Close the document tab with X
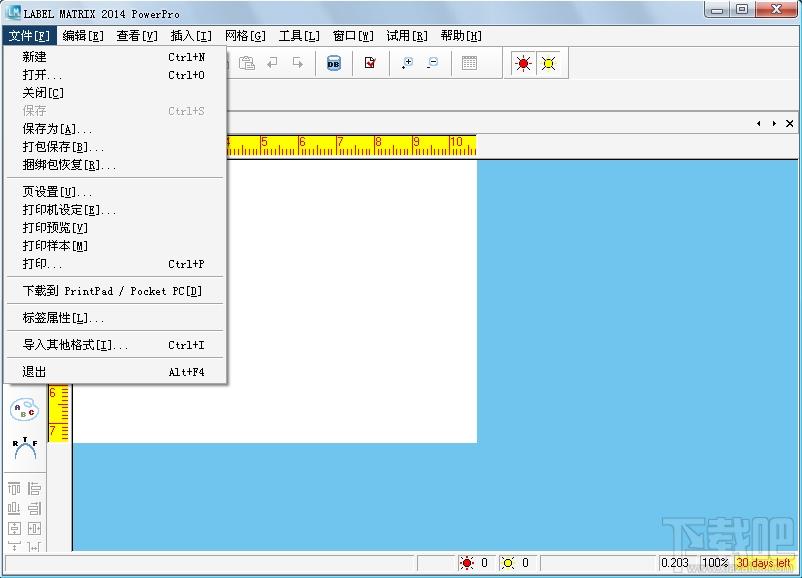Screen dimensions: 802x578 790,123
